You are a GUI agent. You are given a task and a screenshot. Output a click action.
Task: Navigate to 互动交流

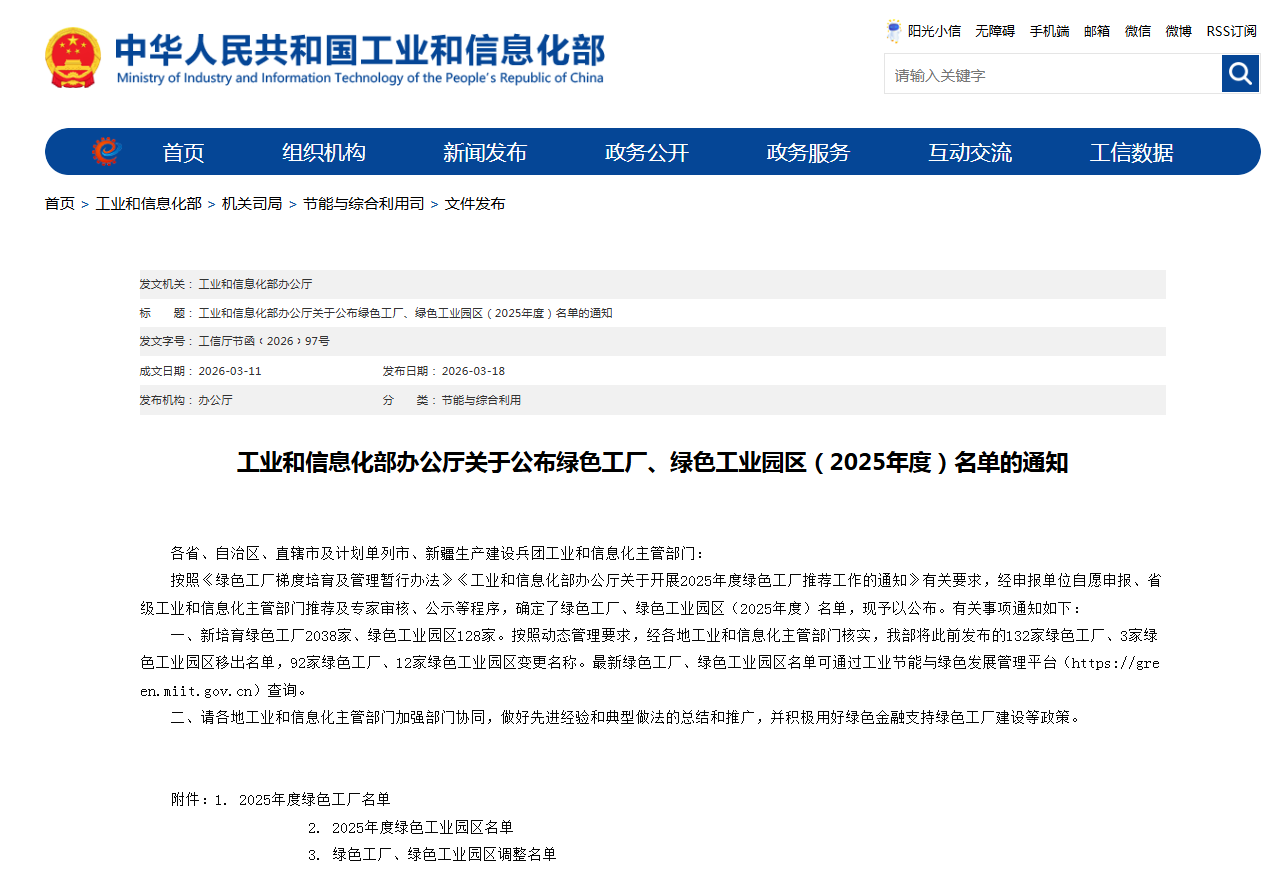[x=969, y=153]
